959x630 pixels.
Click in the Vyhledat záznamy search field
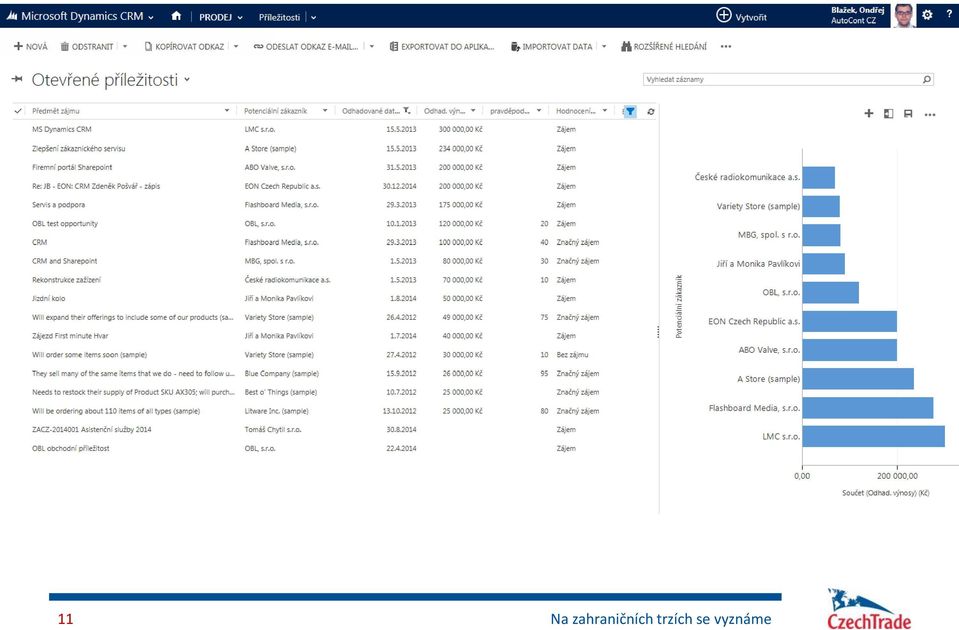(x=788, y=80)
